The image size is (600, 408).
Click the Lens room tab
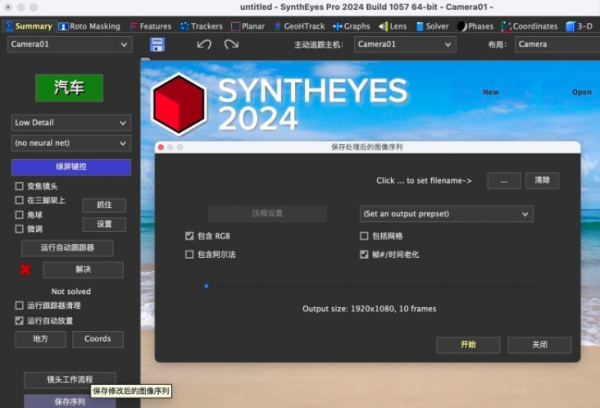pyautogui.click(x=393, y=26)
